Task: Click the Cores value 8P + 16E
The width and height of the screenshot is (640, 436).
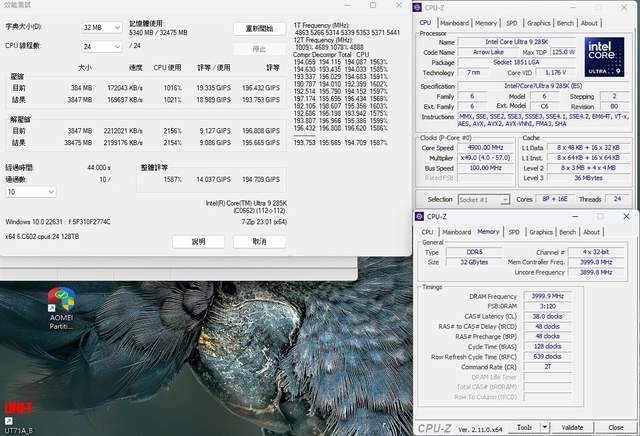Action: tap(555, 199)
